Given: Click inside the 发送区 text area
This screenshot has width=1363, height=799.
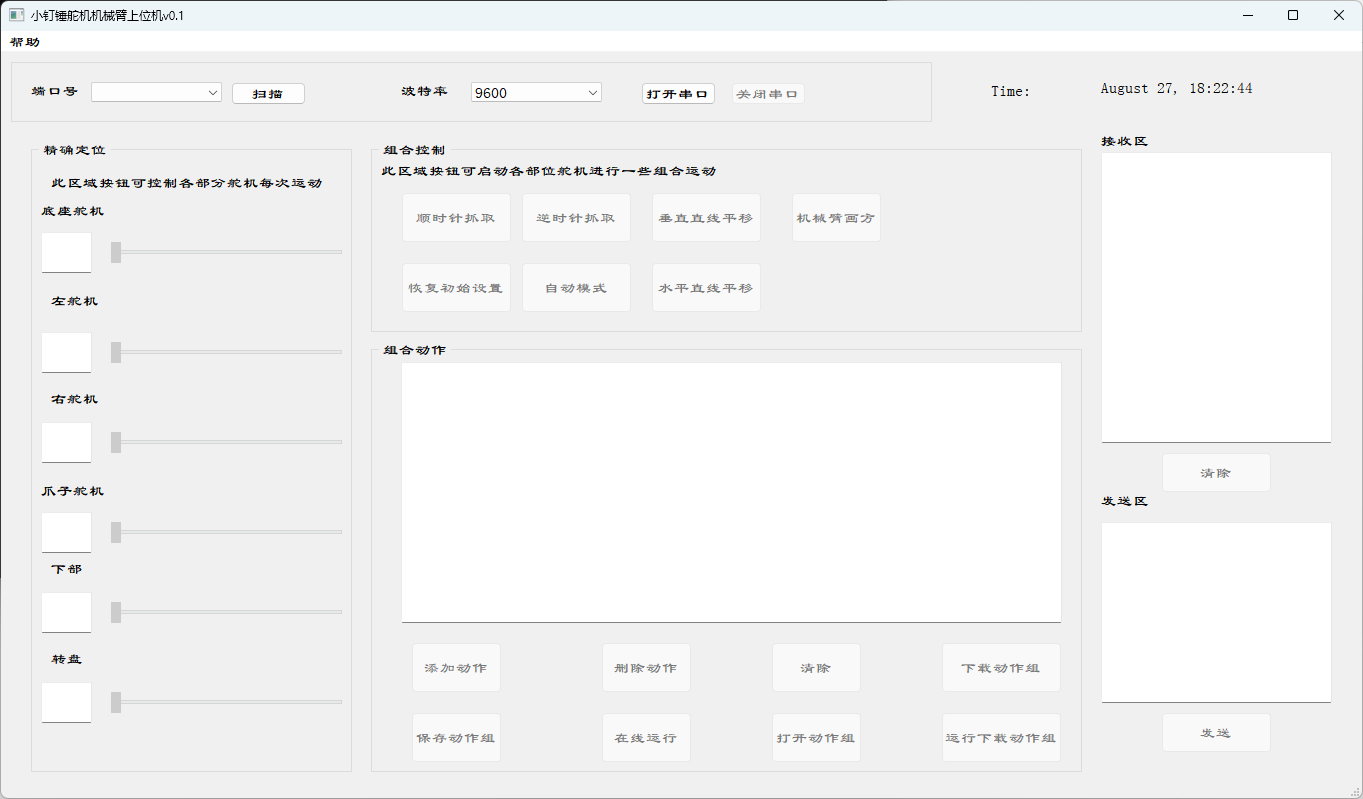Looking at the screenshot, I should pyautogui.click(x=1216, y=612).
